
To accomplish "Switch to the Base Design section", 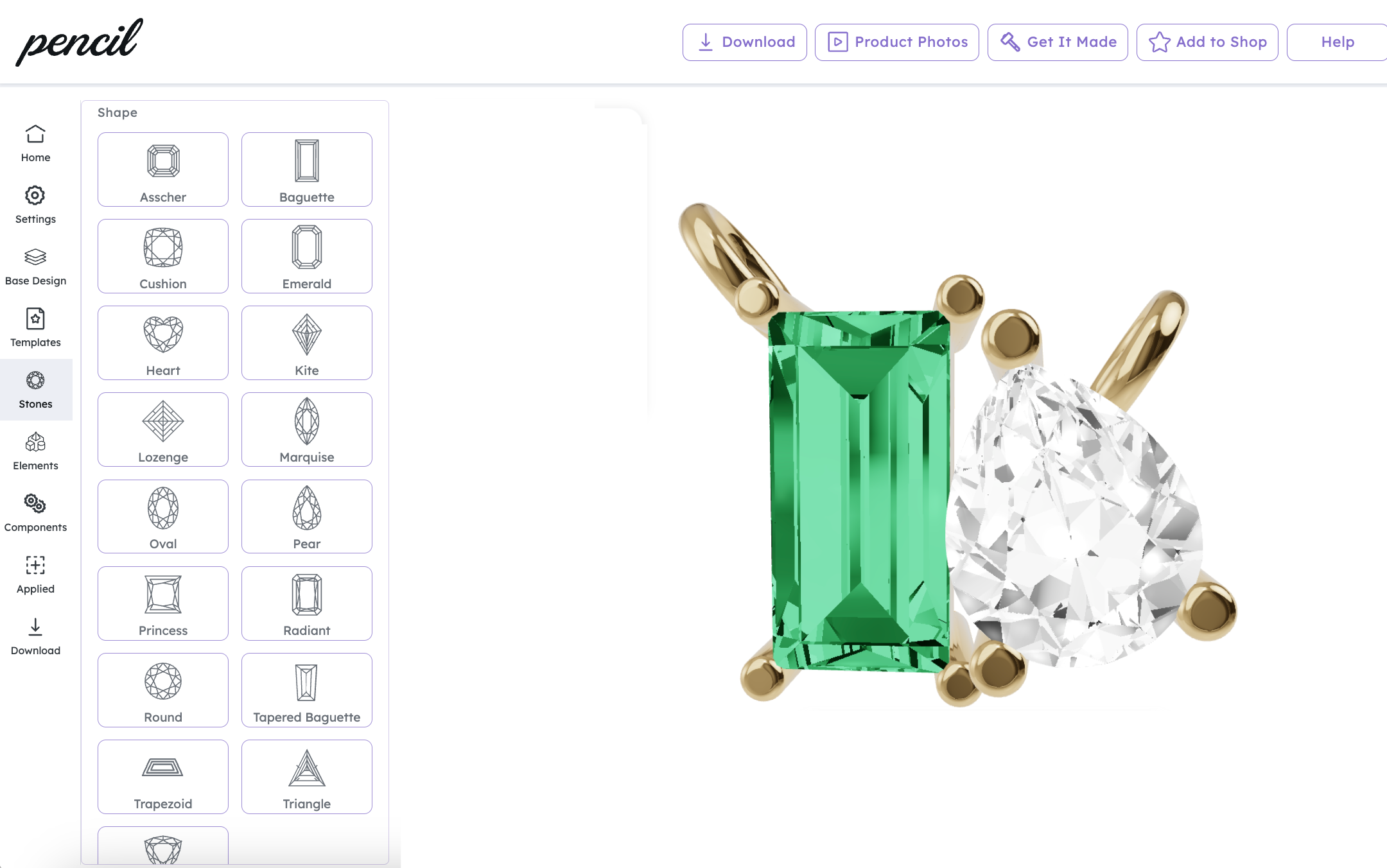I will 35,266.
